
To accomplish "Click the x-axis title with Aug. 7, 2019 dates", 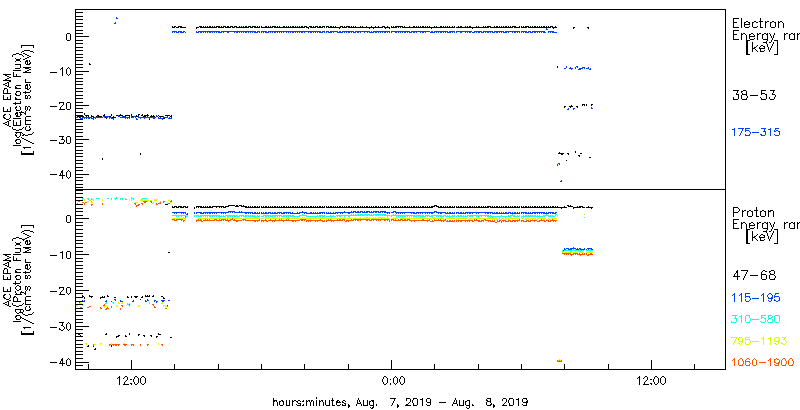I will 400,402.
